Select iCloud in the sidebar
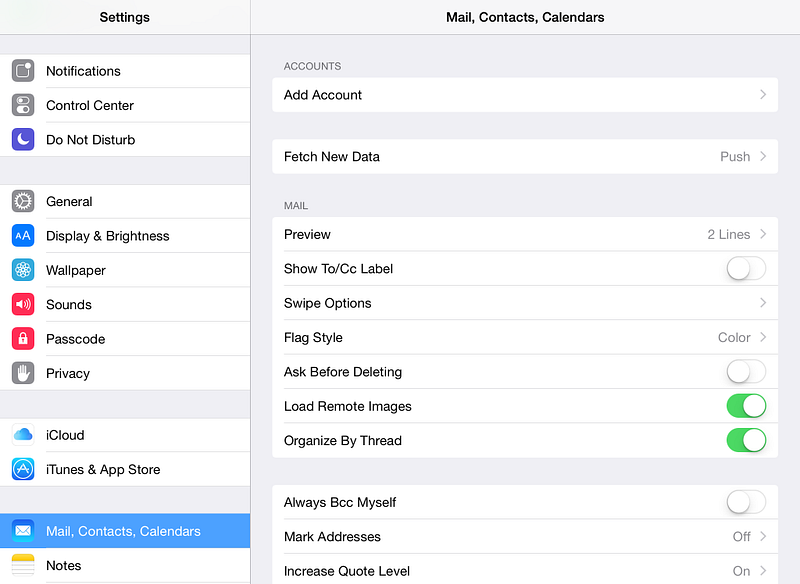This screenshot has width=800, height=584. point(125,435)
